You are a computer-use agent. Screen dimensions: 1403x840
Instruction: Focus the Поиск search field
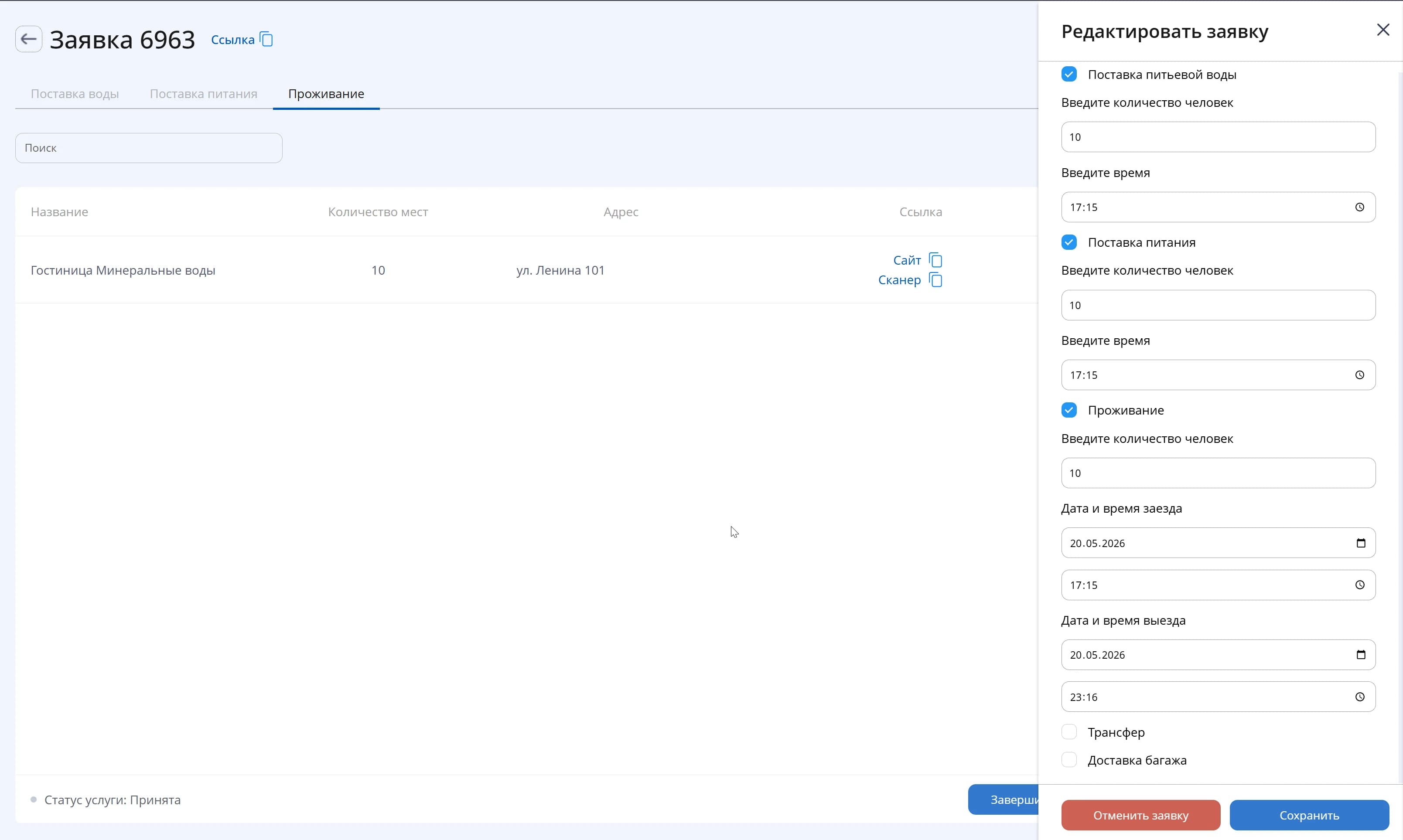[149, 148]
